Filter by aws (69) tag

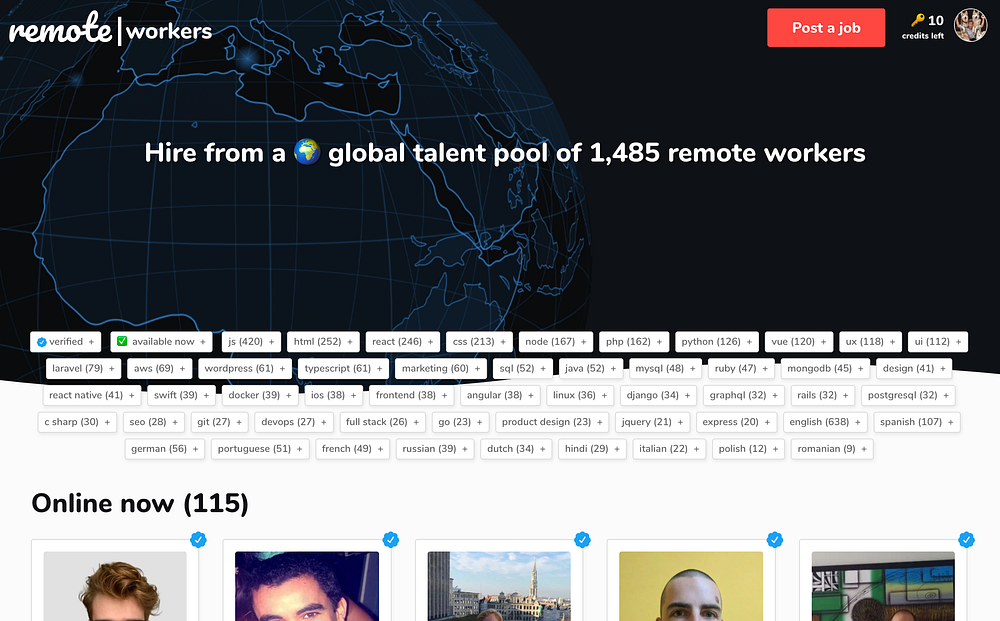(159, 369)
